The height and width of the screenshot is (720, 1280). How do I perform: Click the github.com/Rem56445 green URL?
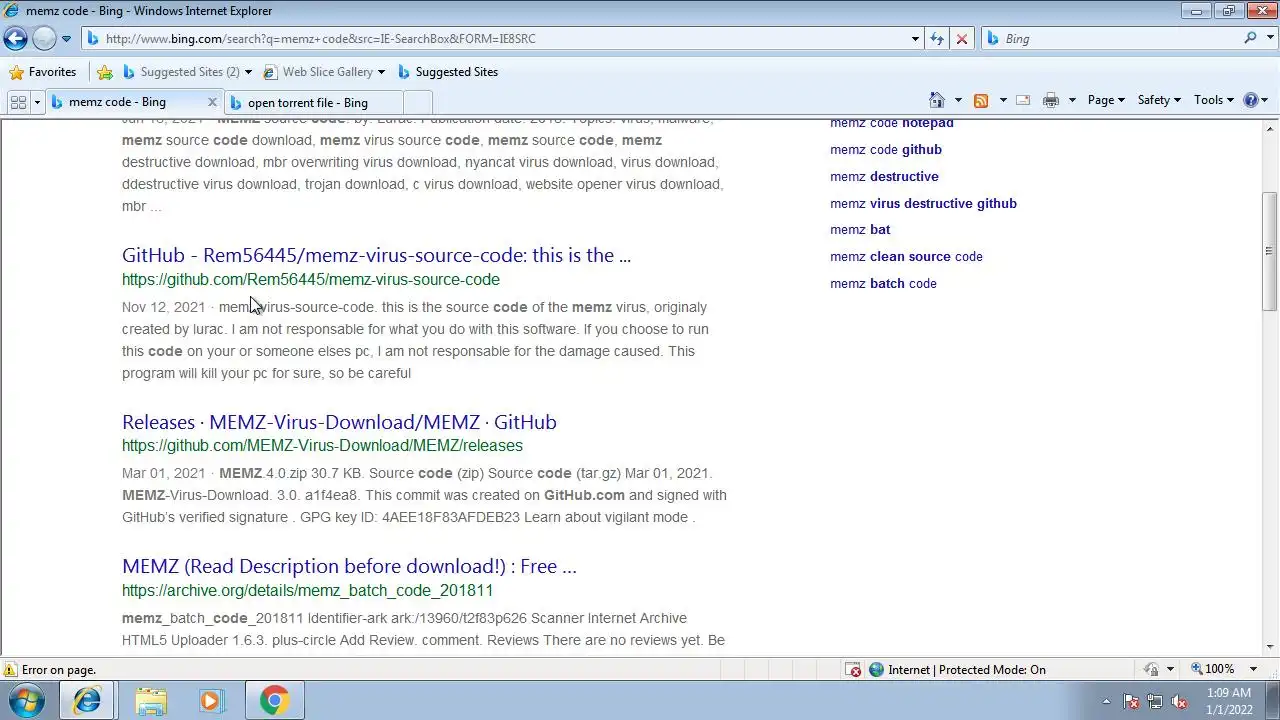tap(311, 280)
